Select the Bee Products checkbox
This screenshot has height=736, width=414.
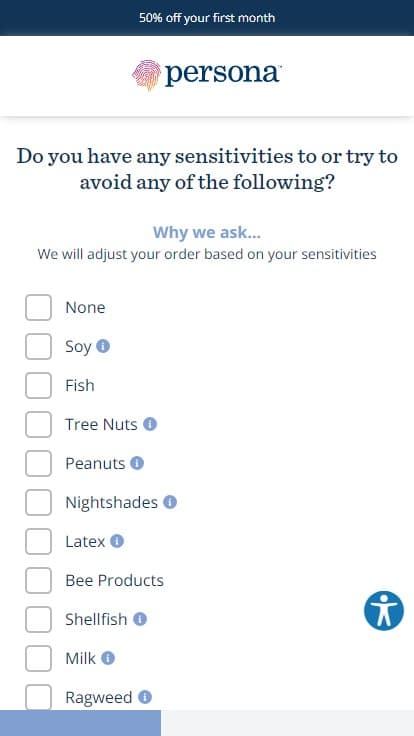[x=38, y=580]
